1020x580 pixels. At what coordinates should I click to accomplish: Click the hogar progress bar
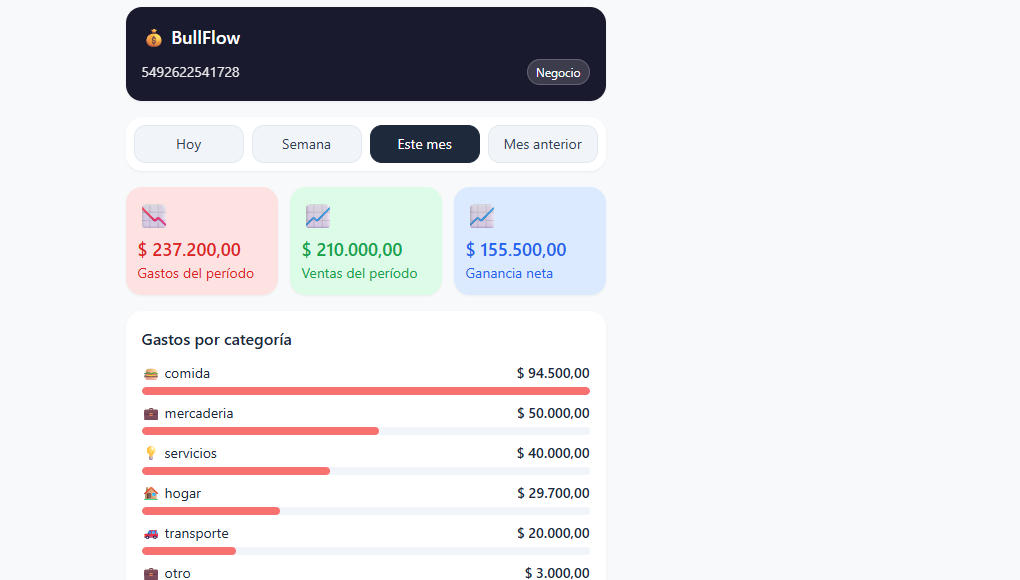[366, 511]
